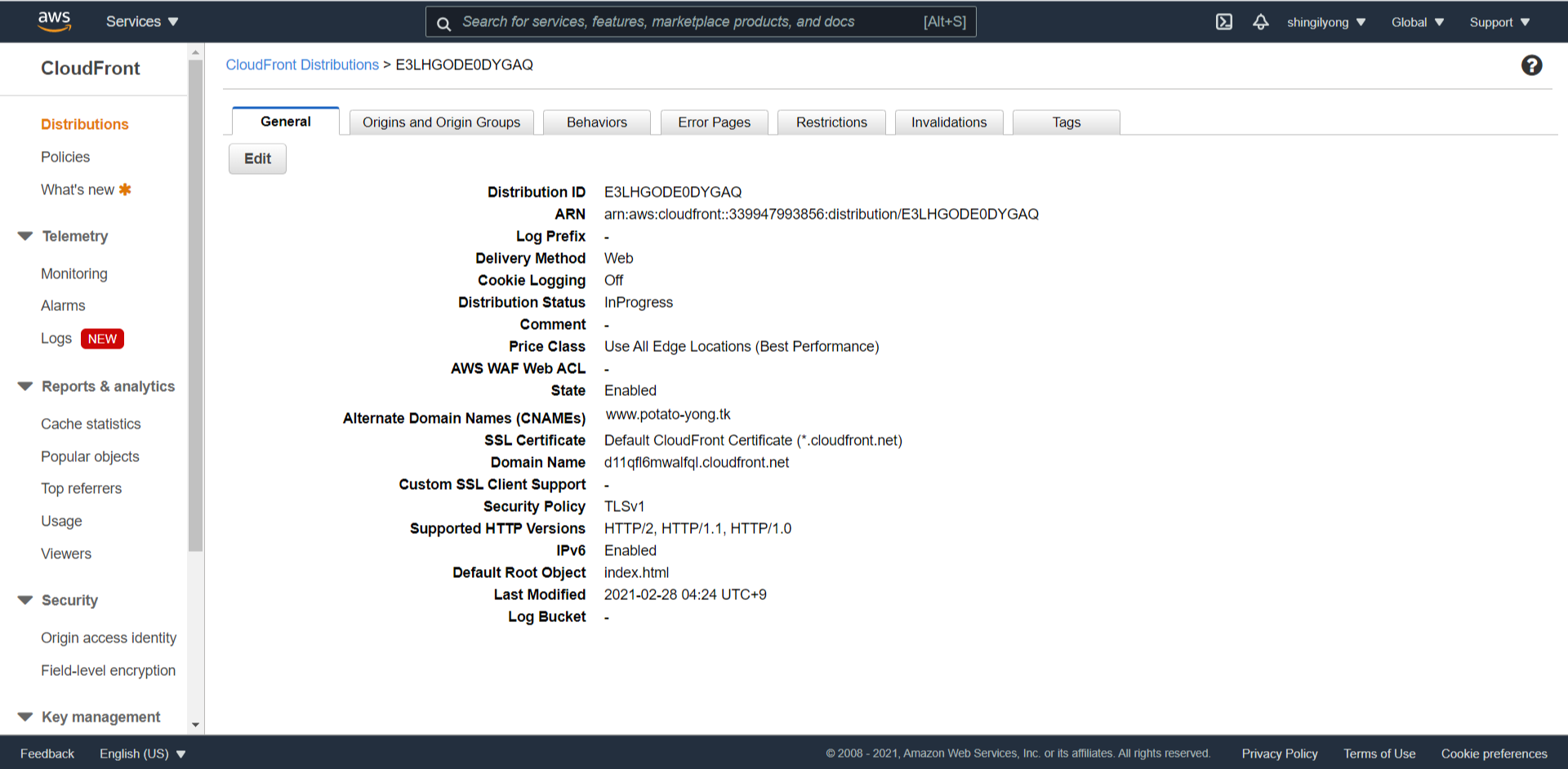This screenshot has height=769, width=1568.
Task: Open the Restrictions tab
Action: coord(831,122)
